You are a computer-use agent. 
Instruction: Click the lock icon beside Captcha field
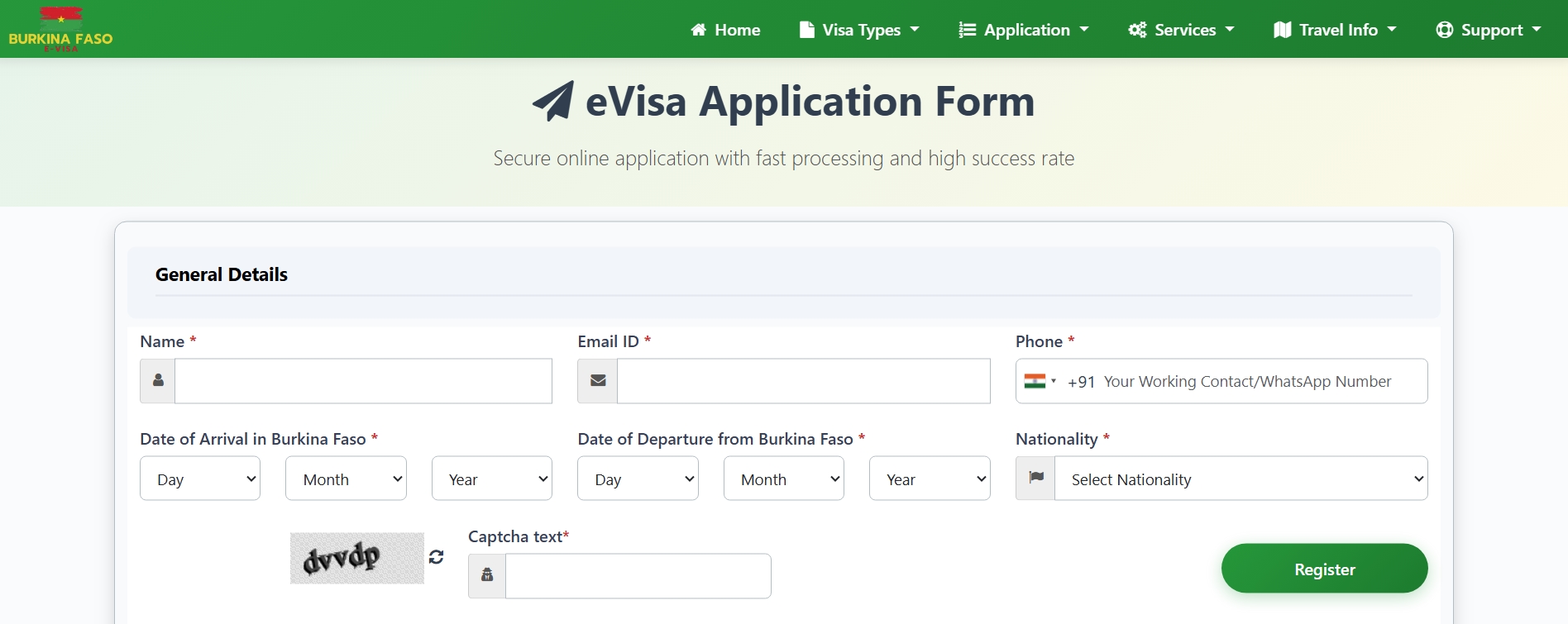tap(487, 575)
